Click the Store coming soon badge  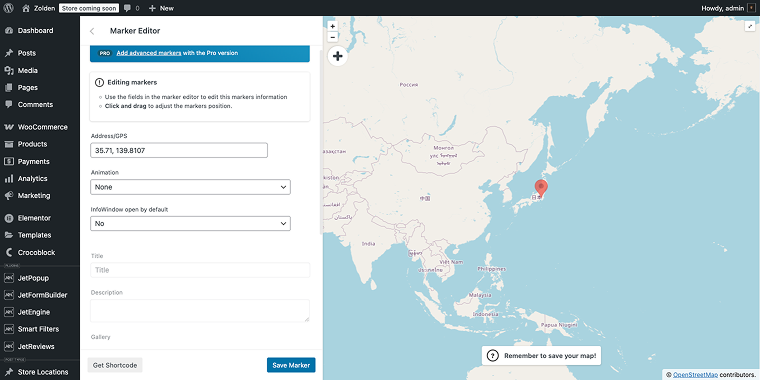(89, 8)
